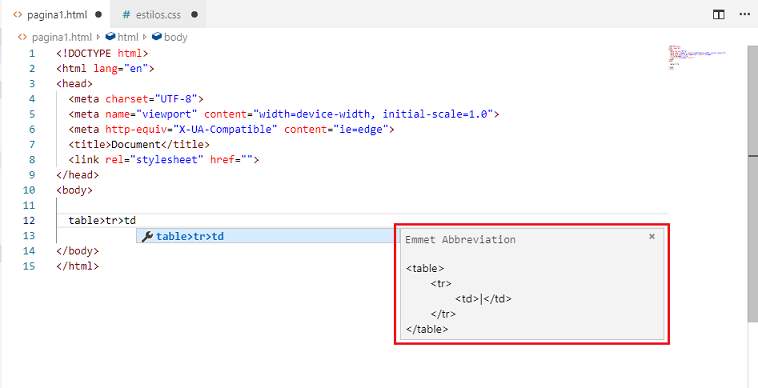758x388 pixels.
Task: Click the Emmet Abbreviation heading text
Action: (x=460, y=240)
